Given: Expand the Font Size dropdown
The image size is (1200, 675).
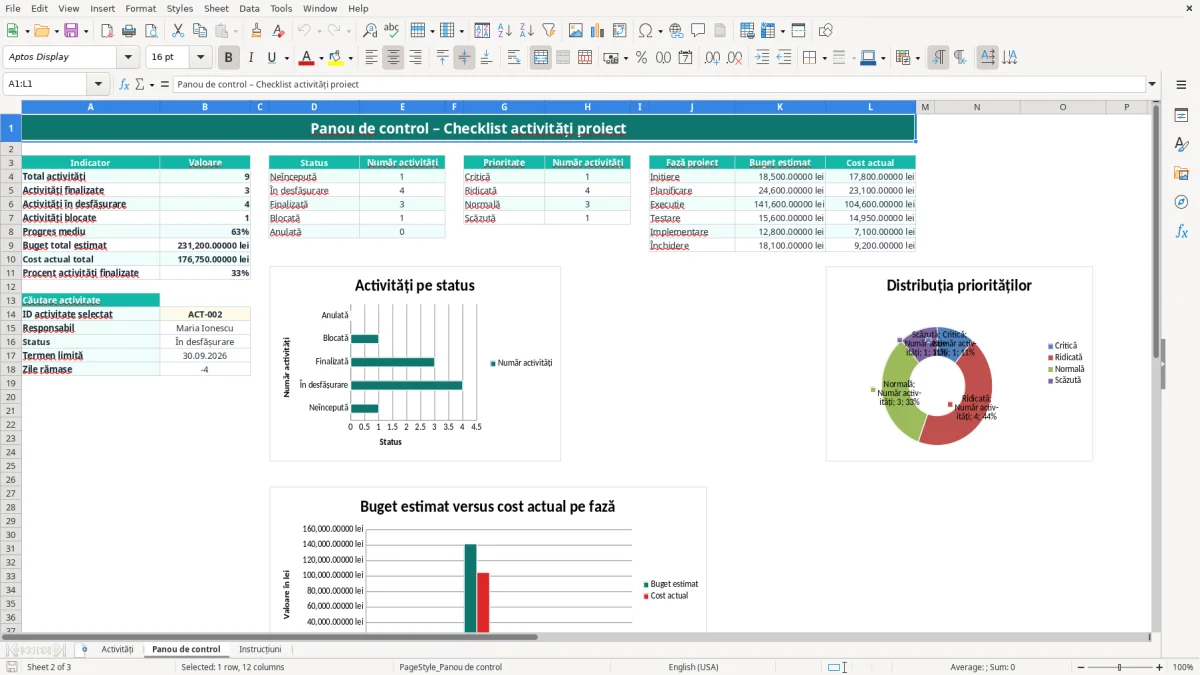Looking at the screenshot, I should 201,58.
